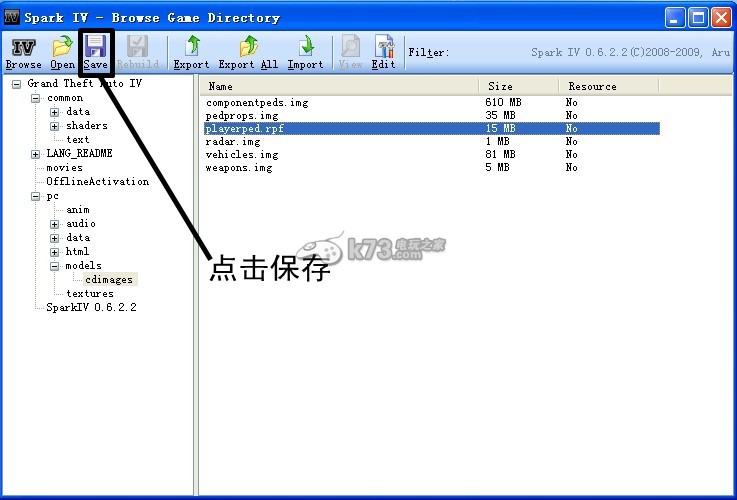Screen dimensions: 737x500
Task: Expand the audio folder node
Action: (56, 224)
